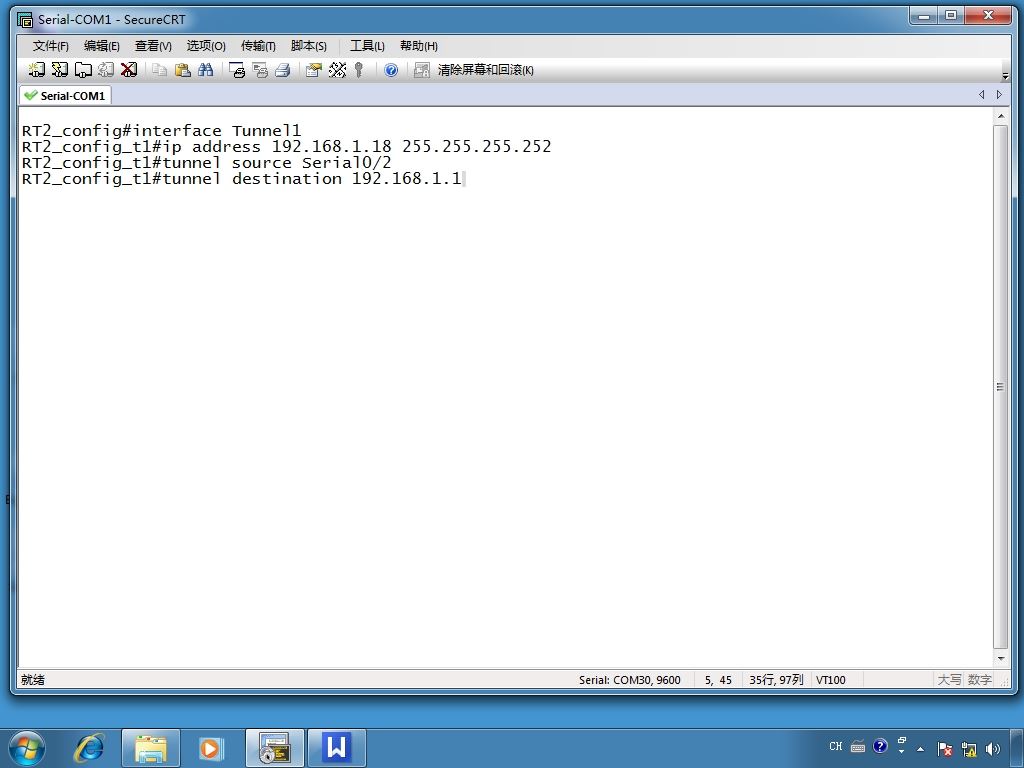Open the 帮助(H) menu
This screenshot has width=1024, height=768.
419,46
